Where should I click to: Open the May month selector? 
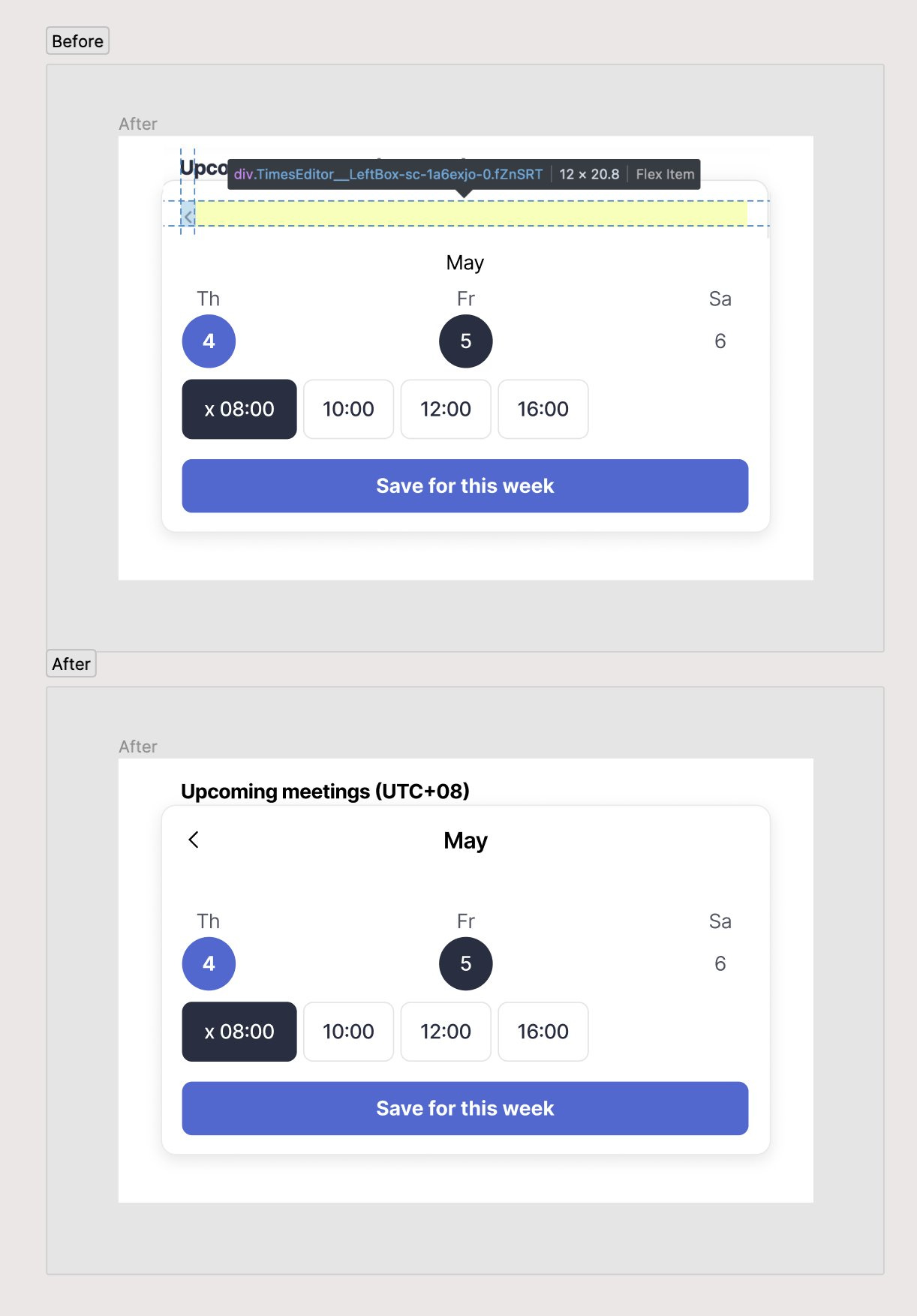[x=465, y=263]
